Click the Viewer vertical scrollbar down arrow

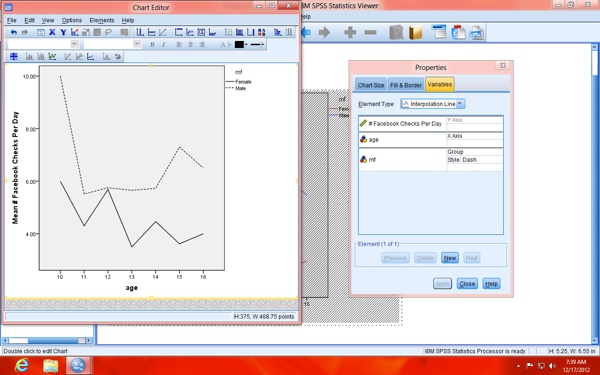[594, 341]
